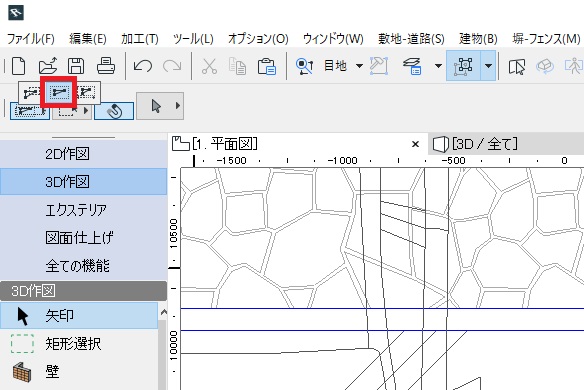Open the 敷地-道路(S) menu

(411, 39)
